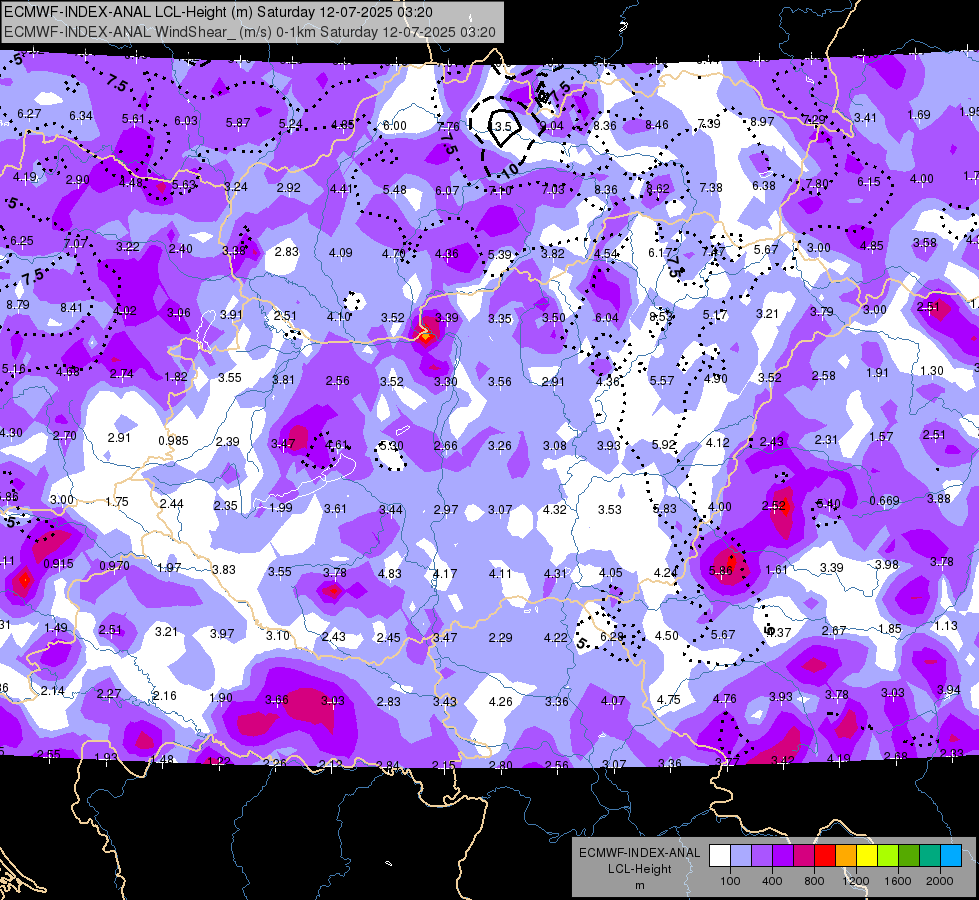
Task: Click the 13.5 contour label
Action: (500, 126)
